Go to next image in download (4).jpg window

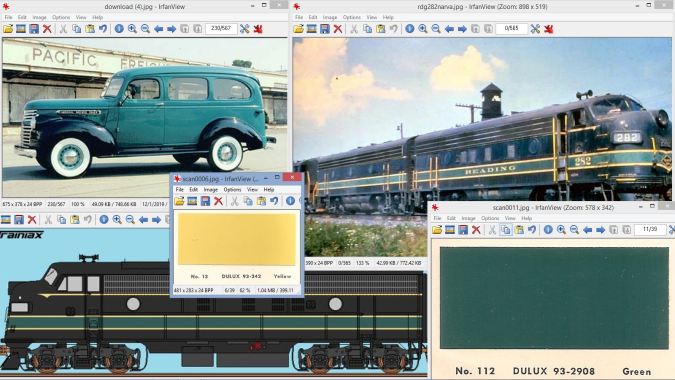tap(171, 29)
